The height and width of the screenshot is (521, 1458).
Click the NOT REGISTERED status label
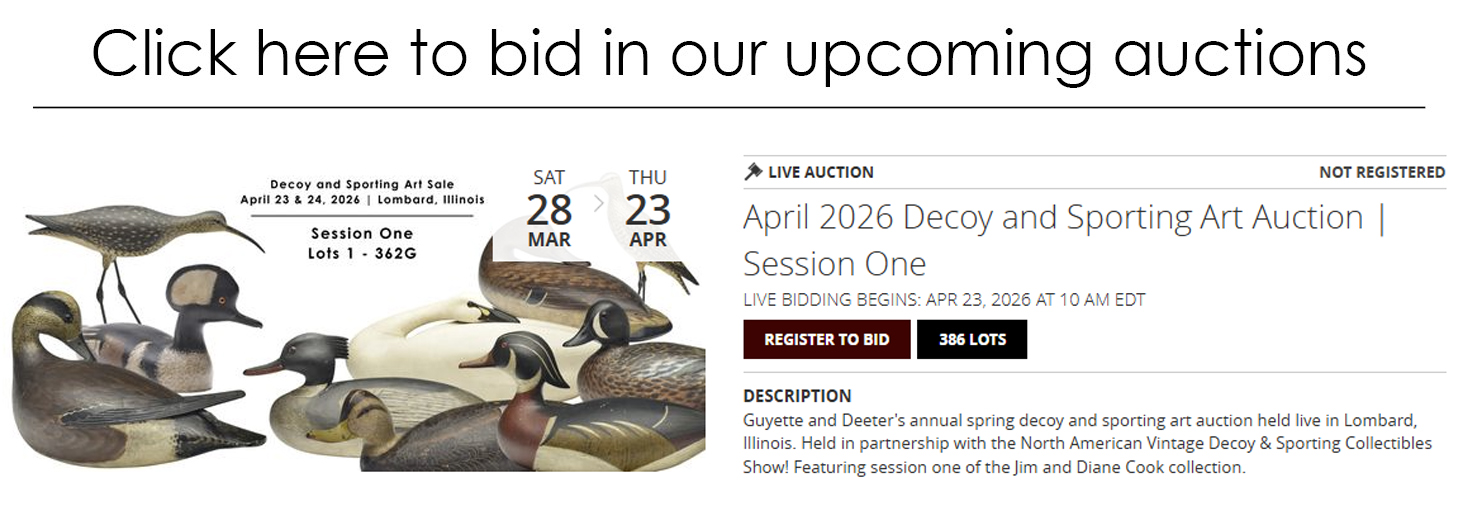tap(1381, 172)
